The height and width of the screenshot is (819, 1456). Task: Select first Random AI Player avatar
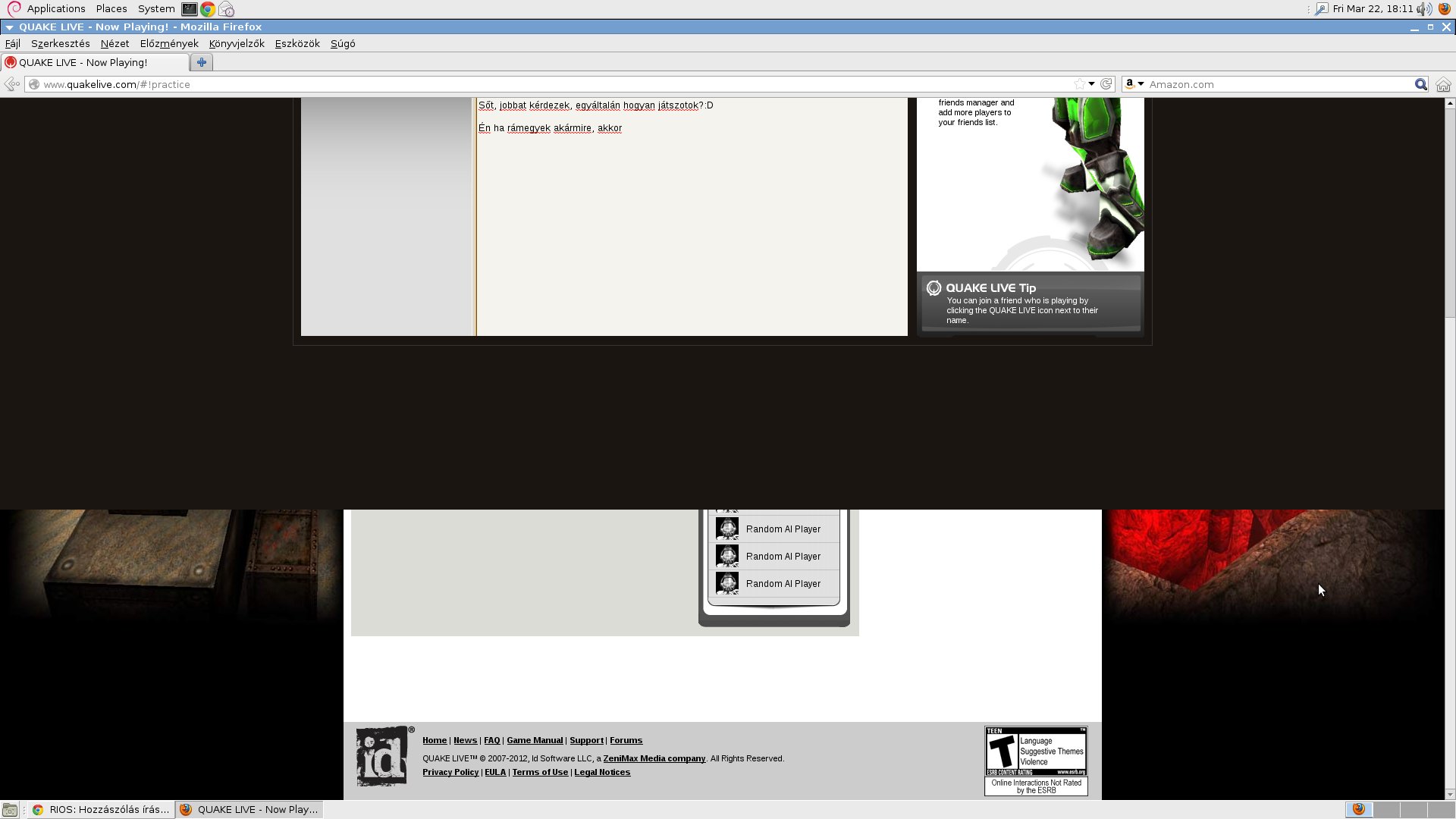point(727,529)
